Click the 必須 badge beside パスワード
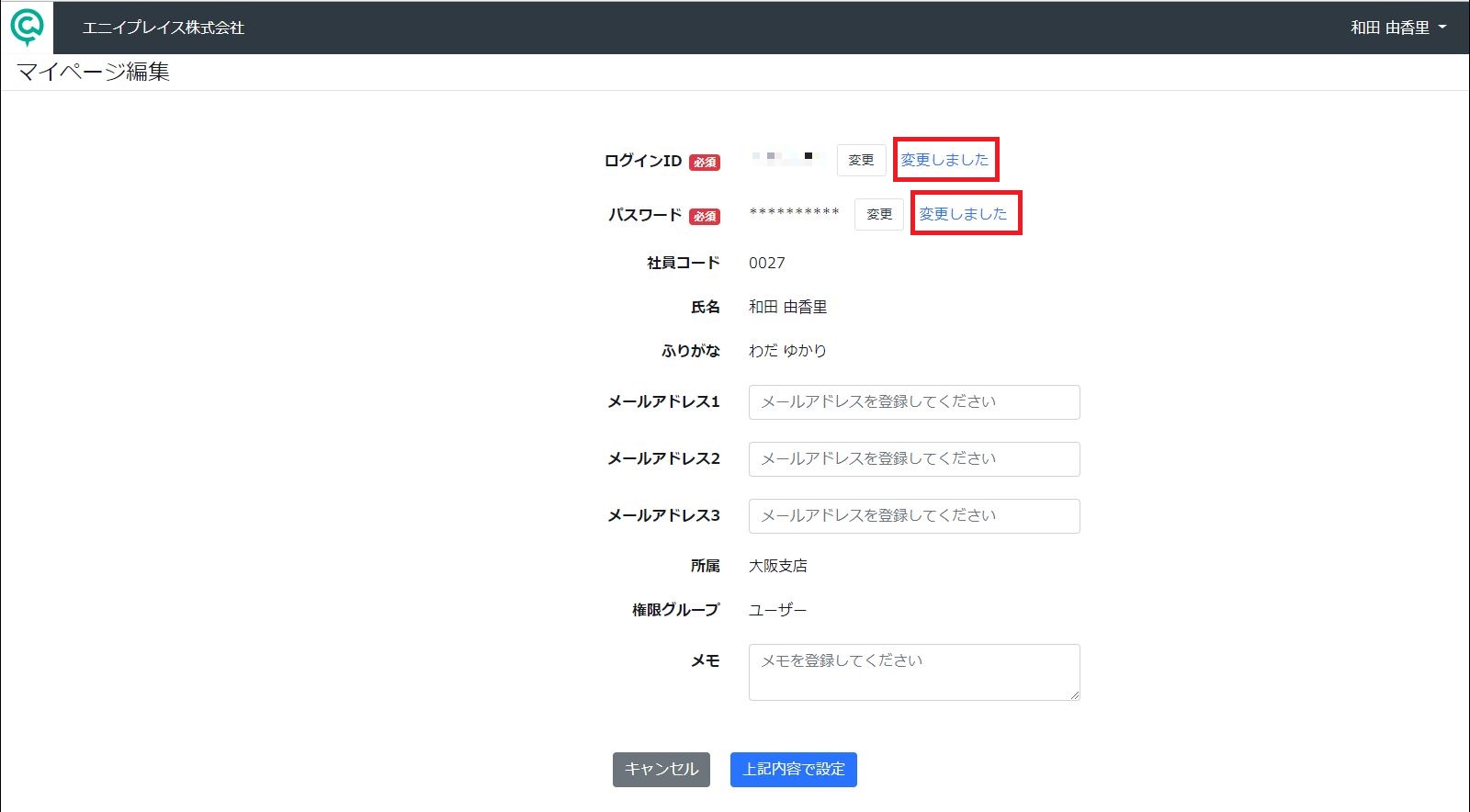The image size is (1470, 812). tap(705, 217)
